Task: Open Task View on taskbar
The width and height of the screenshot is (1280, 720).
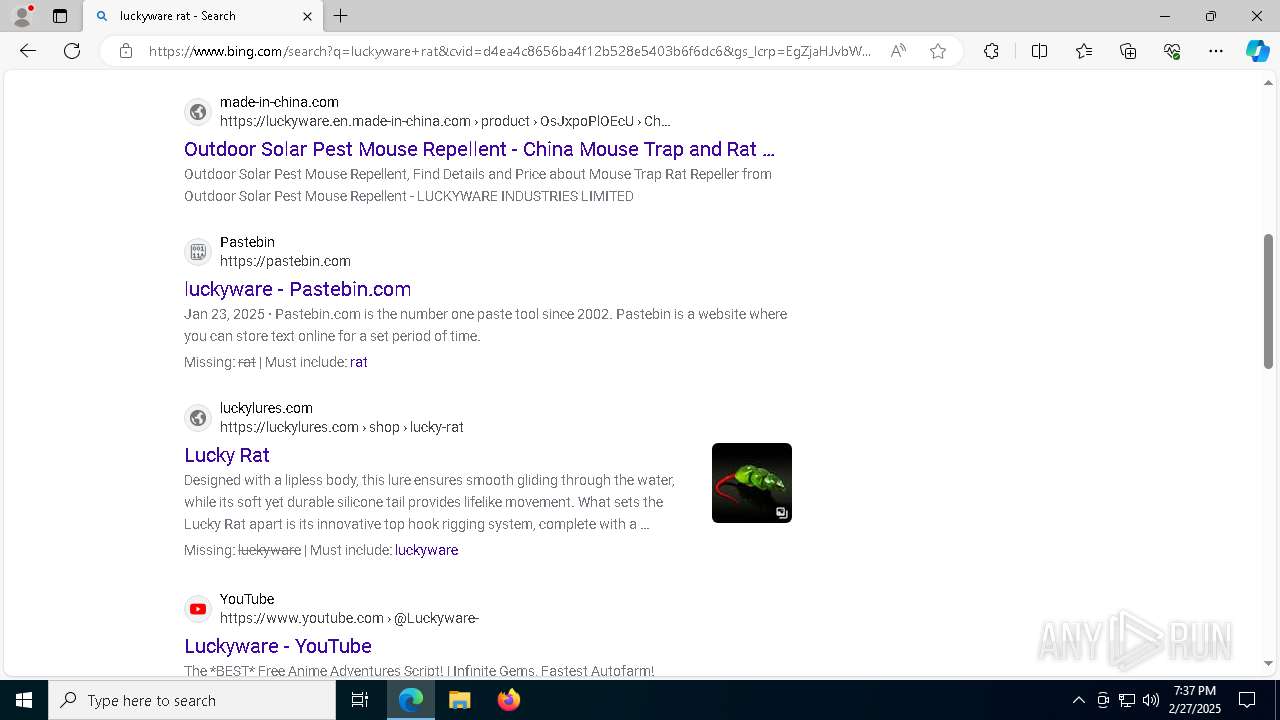Action: click(360, 700)
